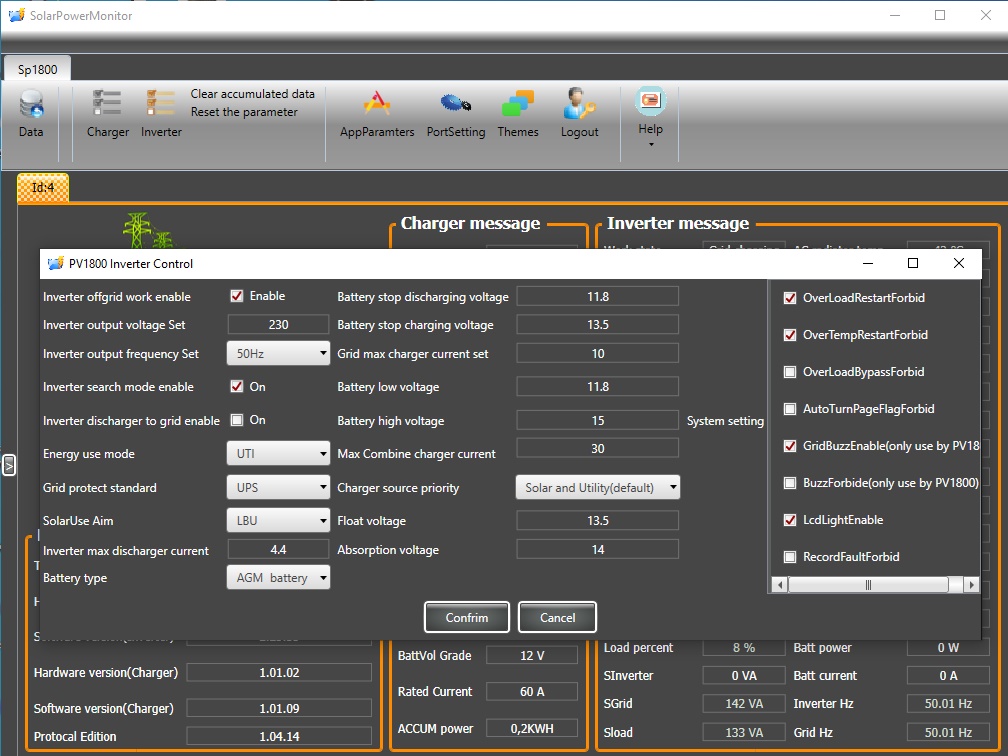Open AppParamters from the toolbar

[x=377, y=104]
